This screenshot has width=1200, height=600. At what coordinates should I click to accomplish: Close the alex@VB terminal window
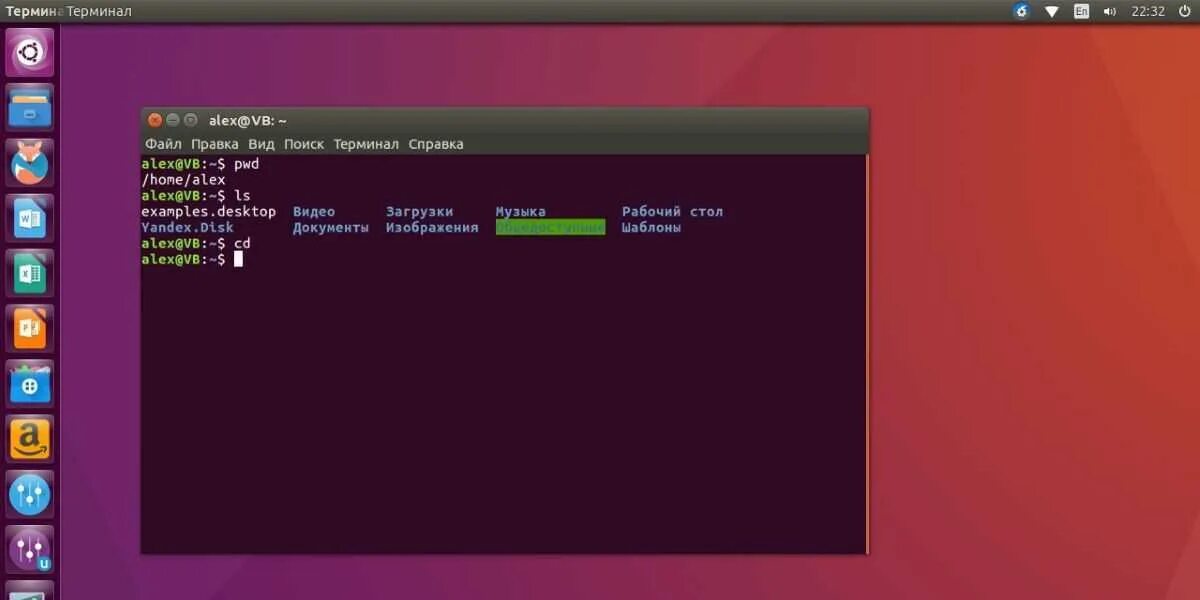coord(155,120)
